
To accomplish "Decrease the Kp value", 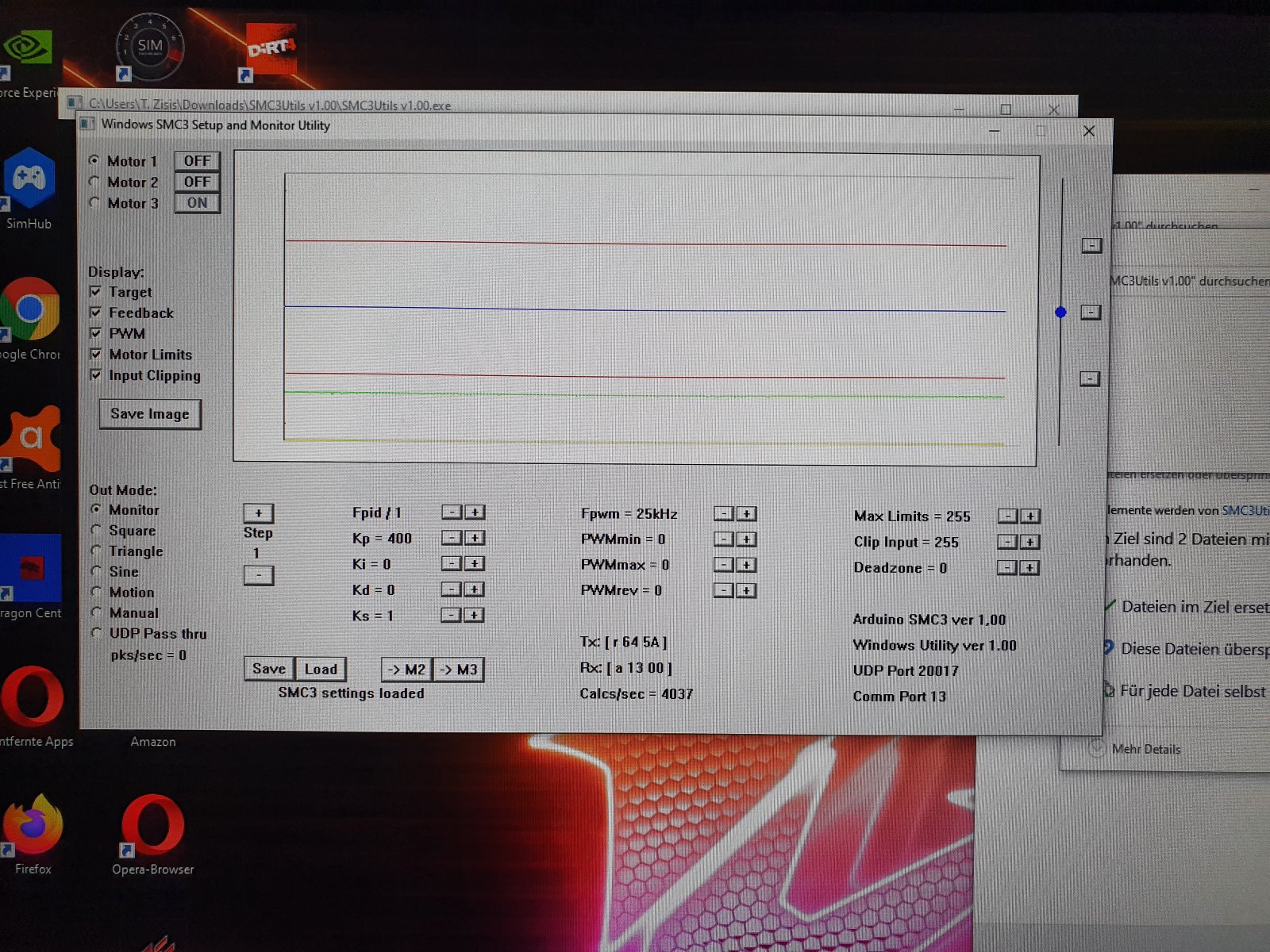I will pos(452,538).
